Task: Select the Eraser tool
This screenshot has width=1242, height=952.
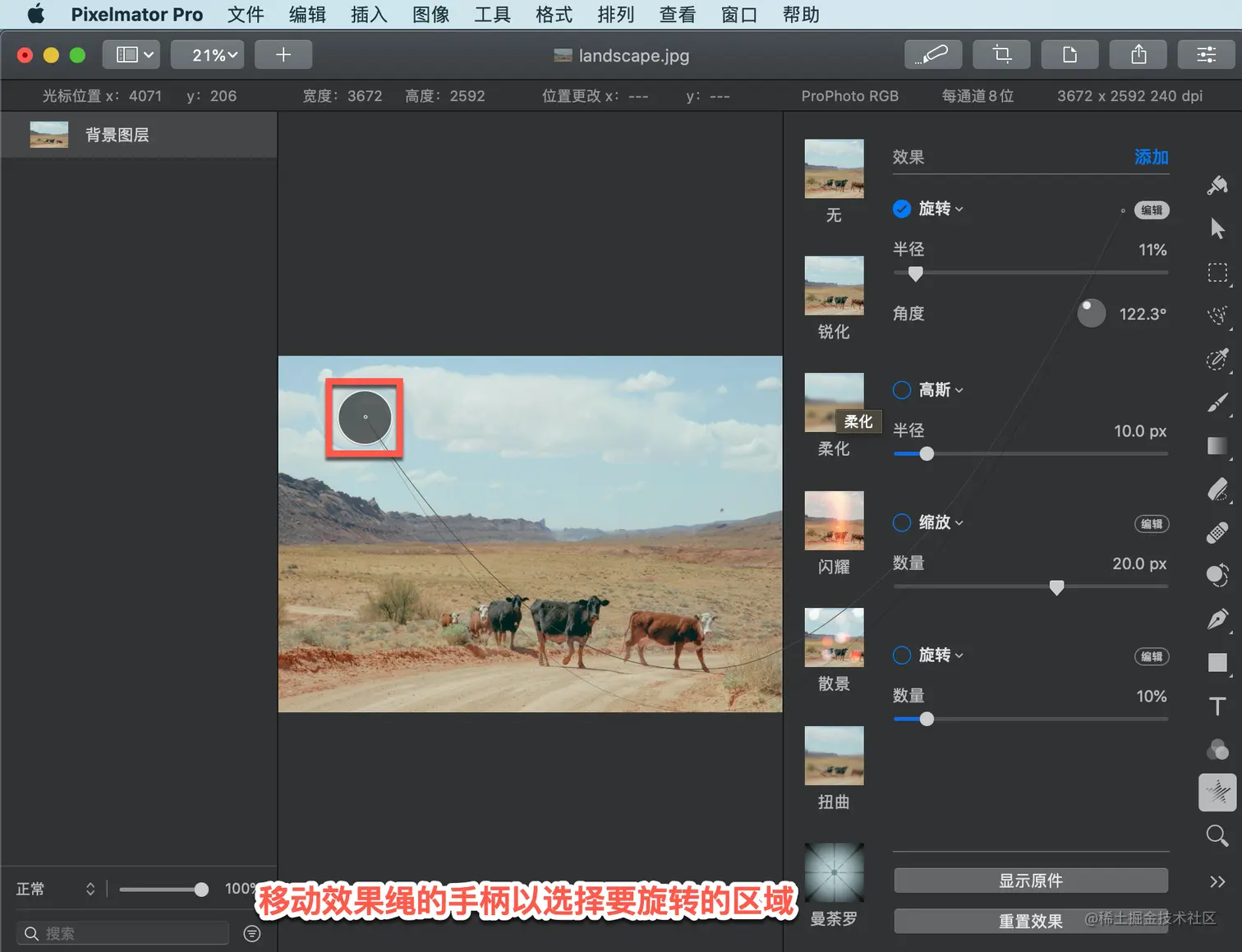Action: pos(1217,490)
